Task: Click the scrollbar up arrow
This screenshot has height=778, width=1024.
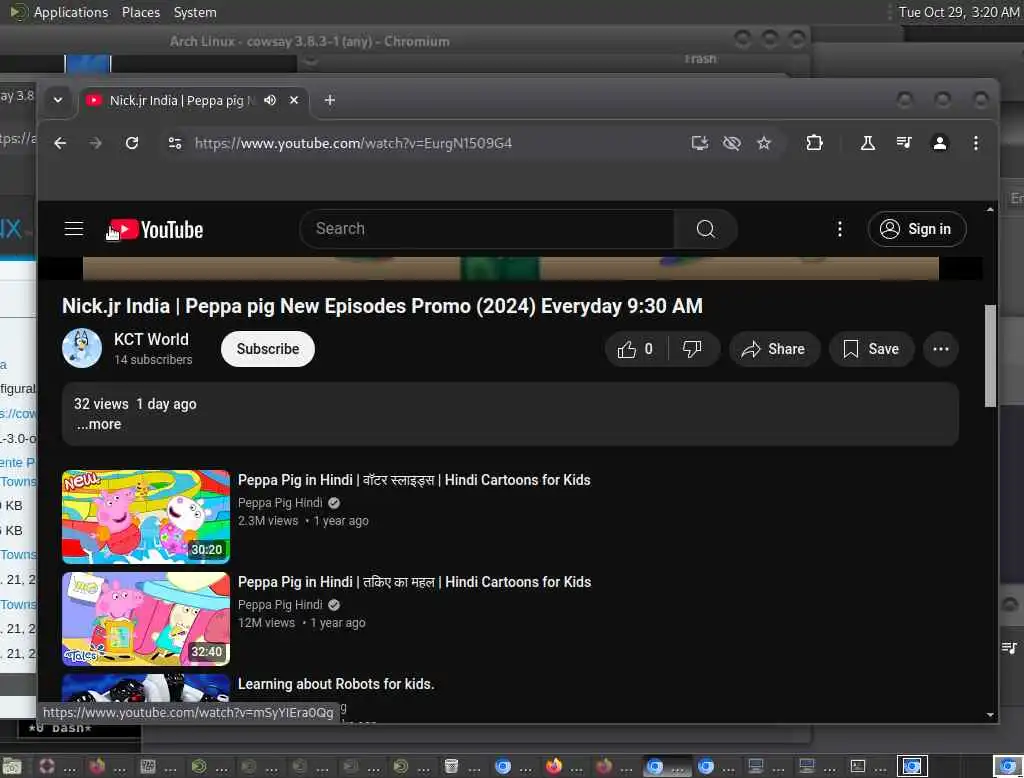Action: [x=990, y=210]
